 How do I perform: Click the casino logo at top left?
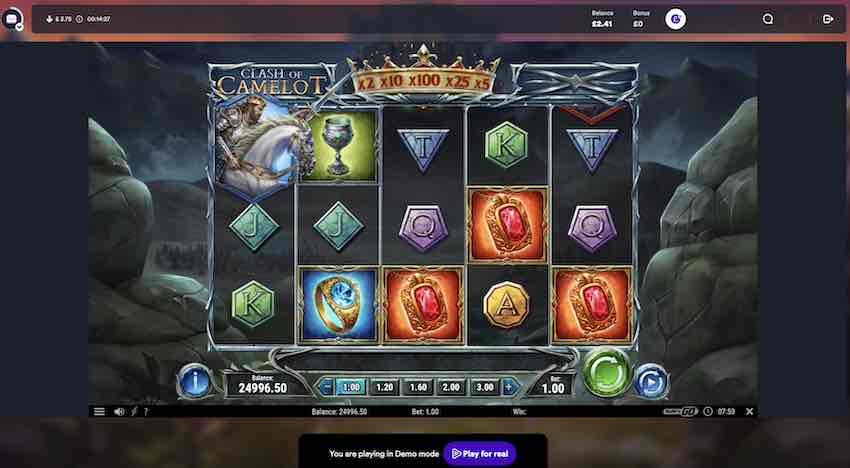coord(12,19)
